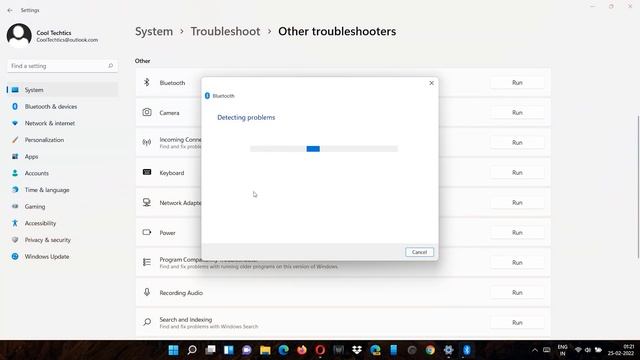Viewport: 640px width, 360px height.
Task: Open Accessibility settings
Action: [62, 223]
